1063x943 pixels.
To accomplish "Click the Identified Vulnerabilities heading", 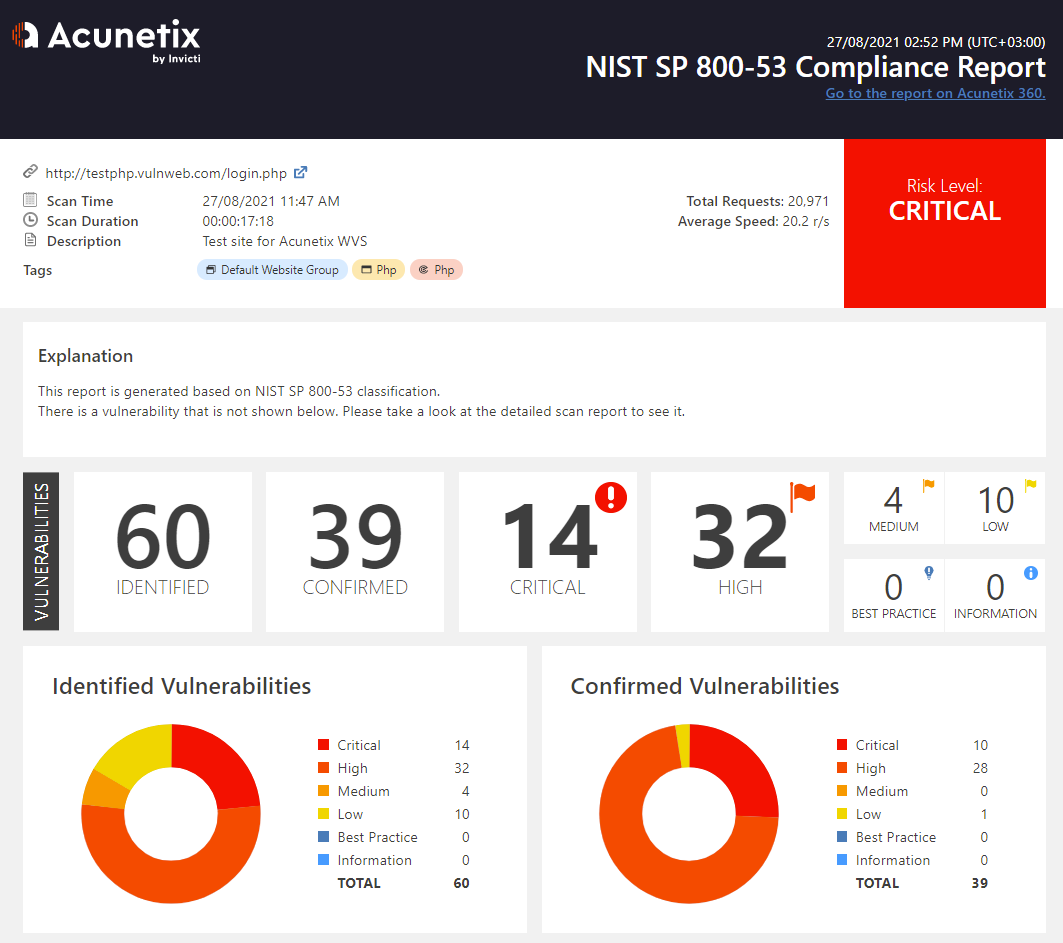I will [x=182, y=686].
